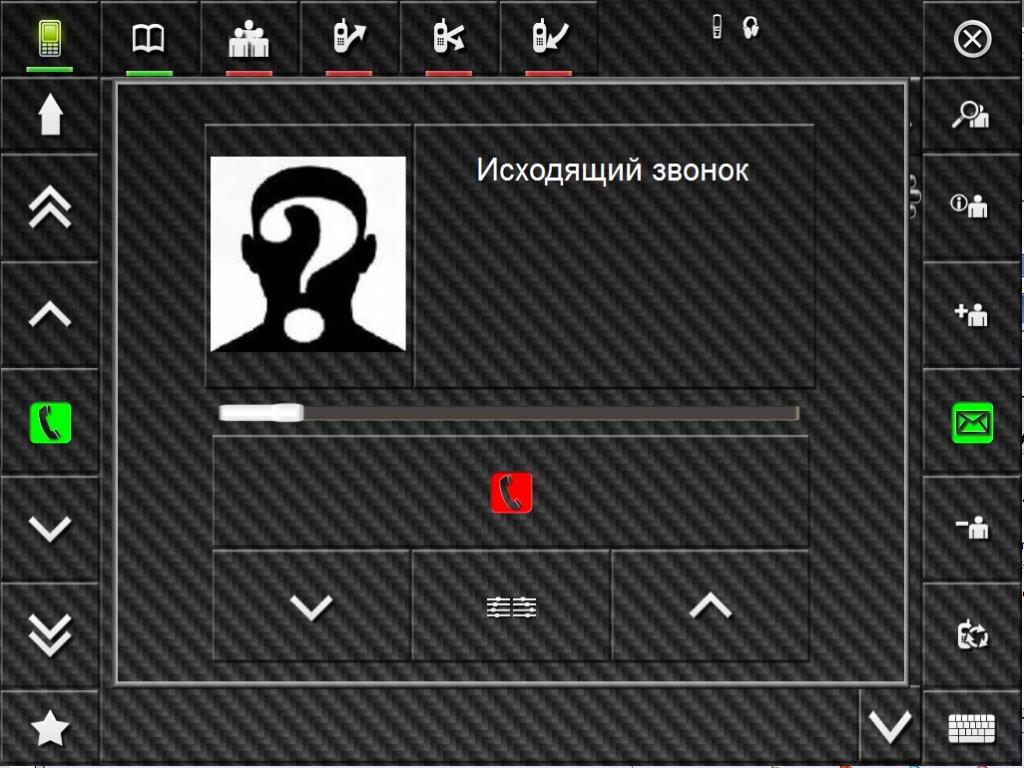Switch to the phonebook tab with book icon

(149, 39)
